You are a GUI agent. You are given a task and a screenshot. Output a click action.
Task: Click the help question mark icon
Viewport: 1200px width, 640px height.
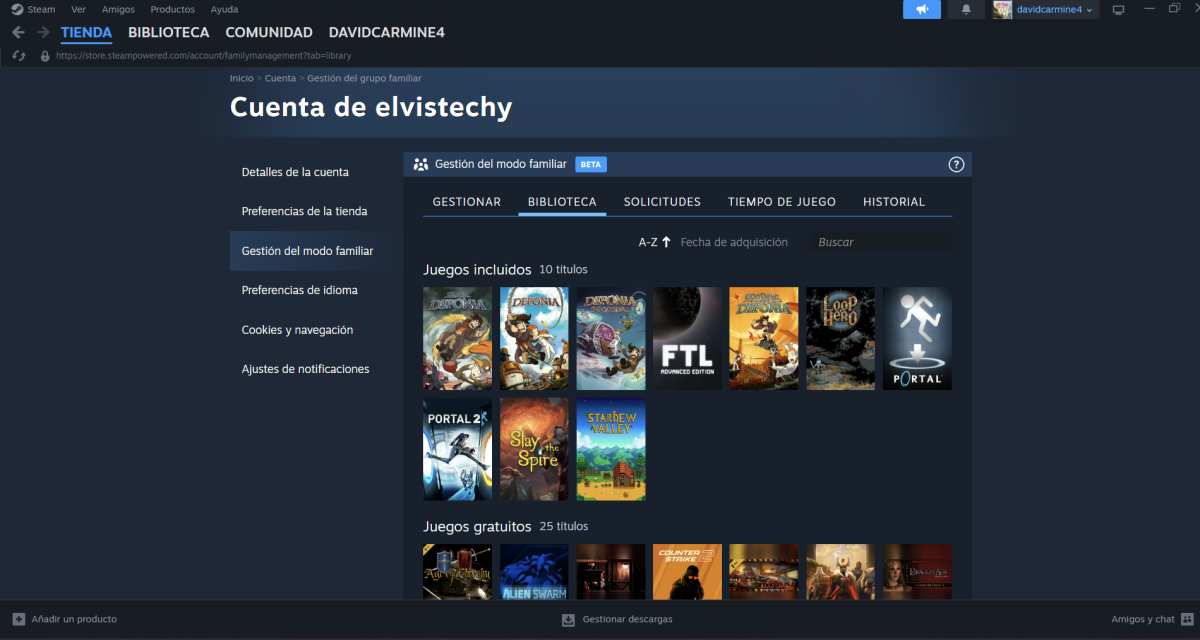tap(955, 164)
